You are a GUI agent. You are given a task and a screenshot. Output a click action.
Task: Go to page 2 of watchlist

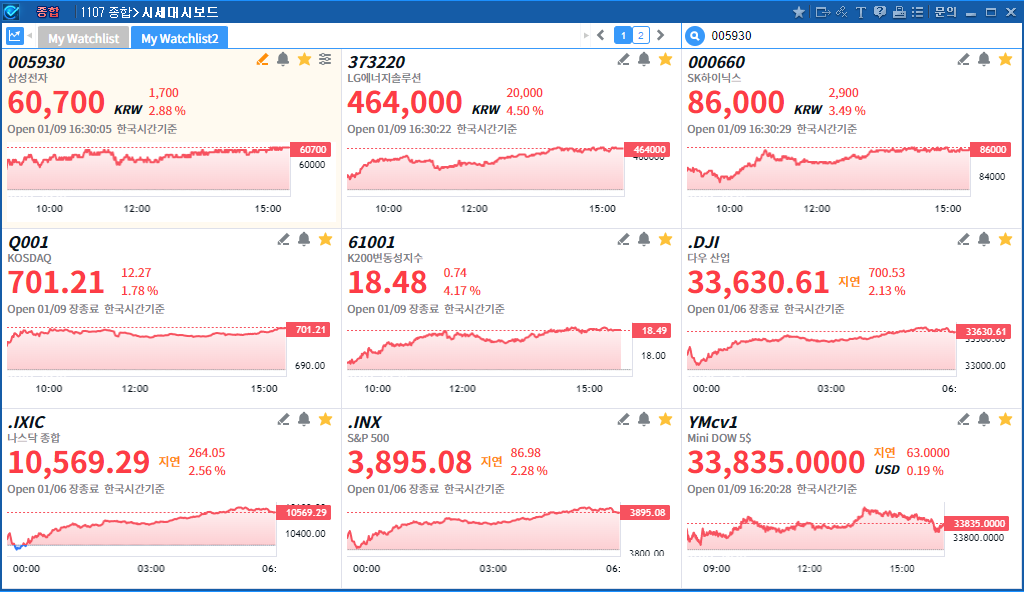tap(641, 36)
